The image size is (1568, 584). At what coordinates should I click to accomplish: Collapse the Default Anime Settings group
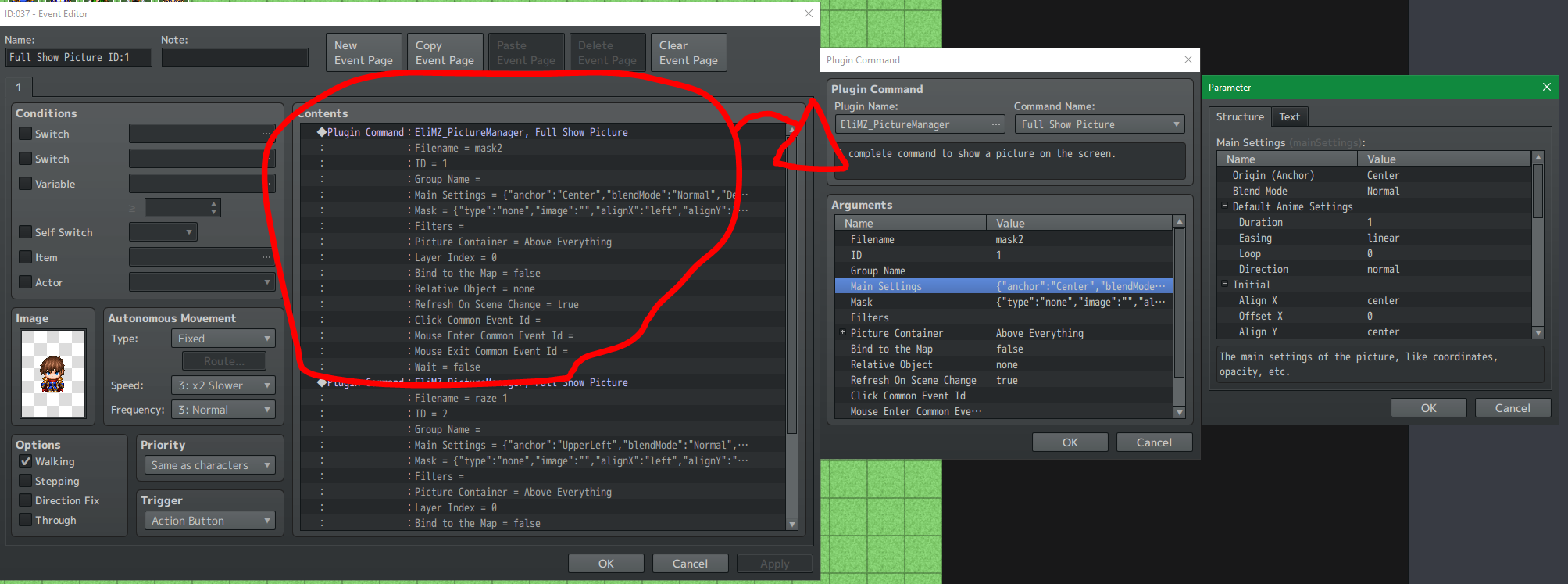1224,206
